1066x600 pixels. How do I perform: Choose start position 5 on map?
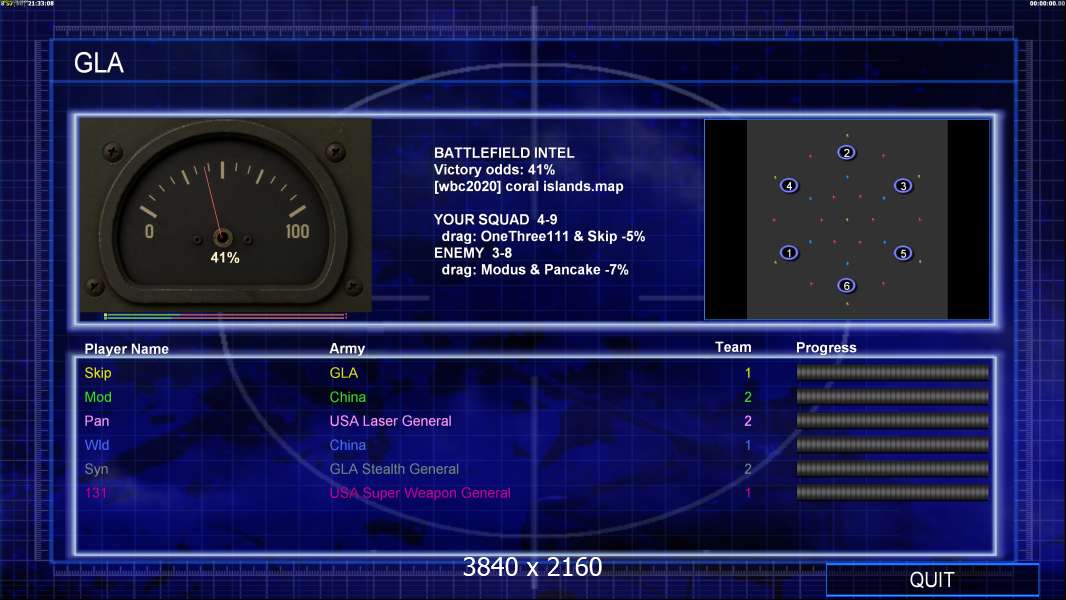click(903, 253)
